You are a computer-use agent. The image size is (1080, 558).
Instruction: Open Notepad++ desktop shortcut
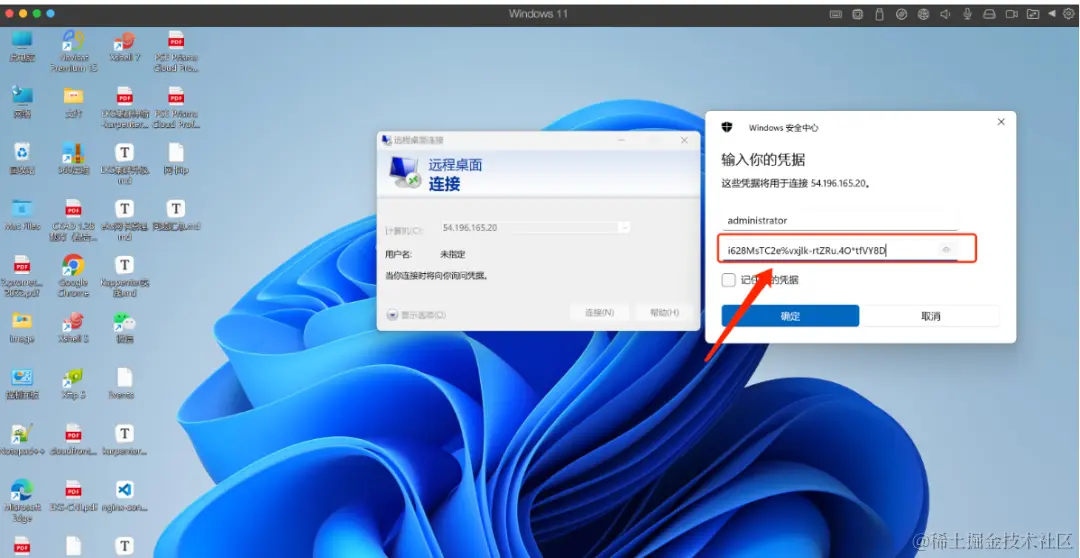coord(22,440)
